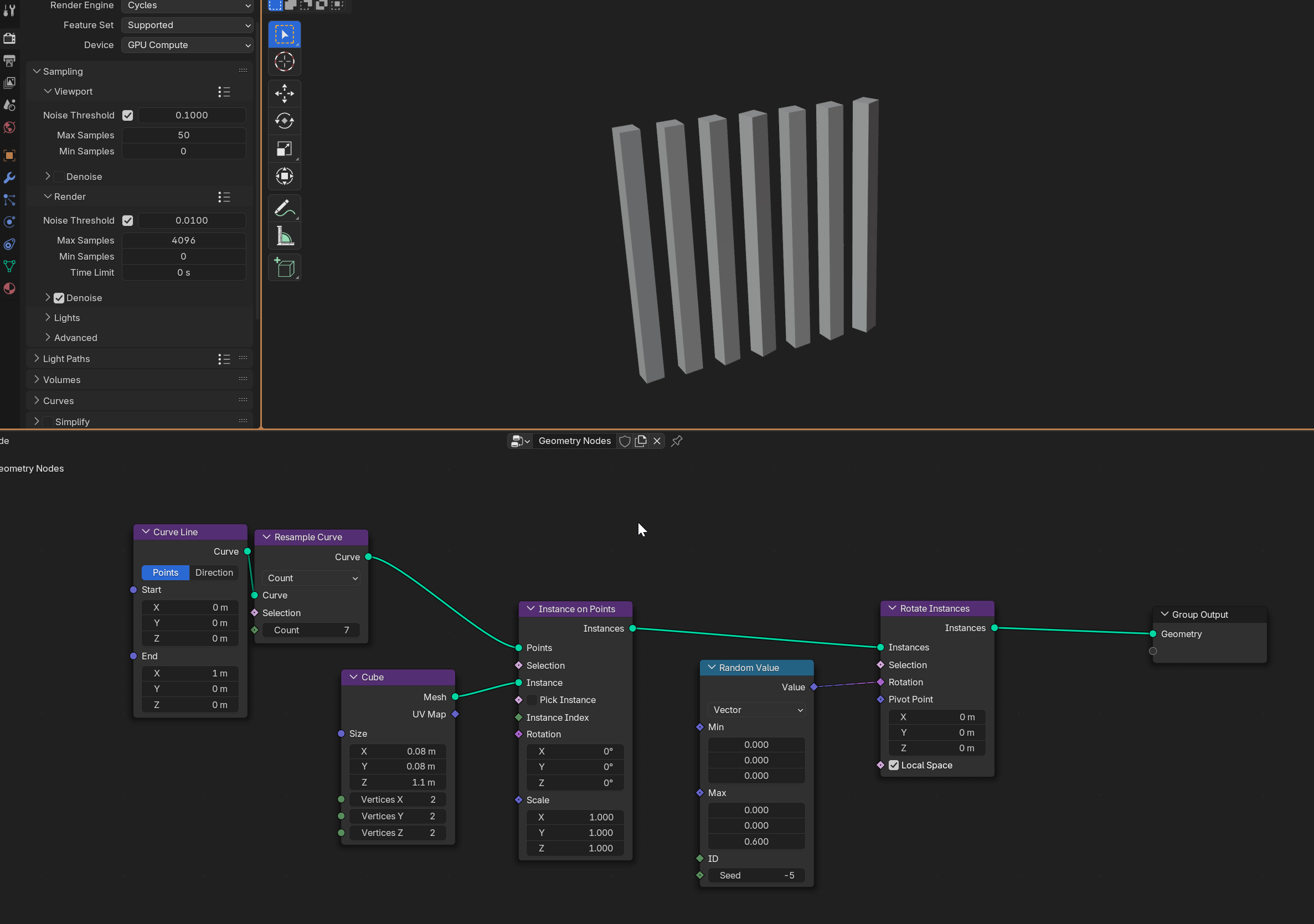Select the Transform tool
This screenshot has width=1314, height=924.
click(x=285, y=176)
